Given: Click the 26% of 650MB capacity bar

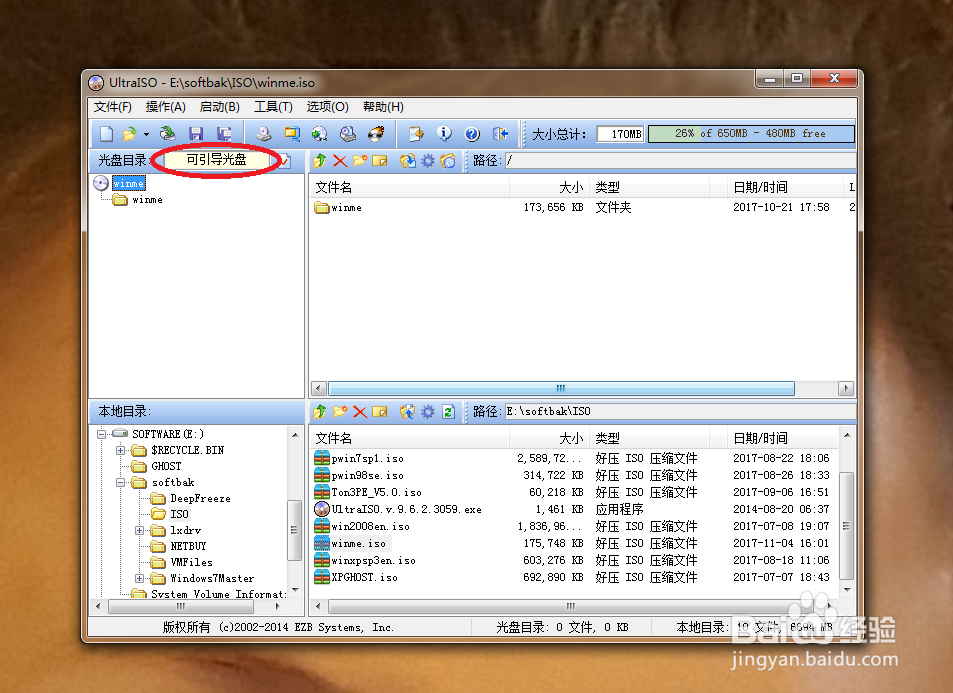Looking at the screenshot, I should (x=751, y=134).
